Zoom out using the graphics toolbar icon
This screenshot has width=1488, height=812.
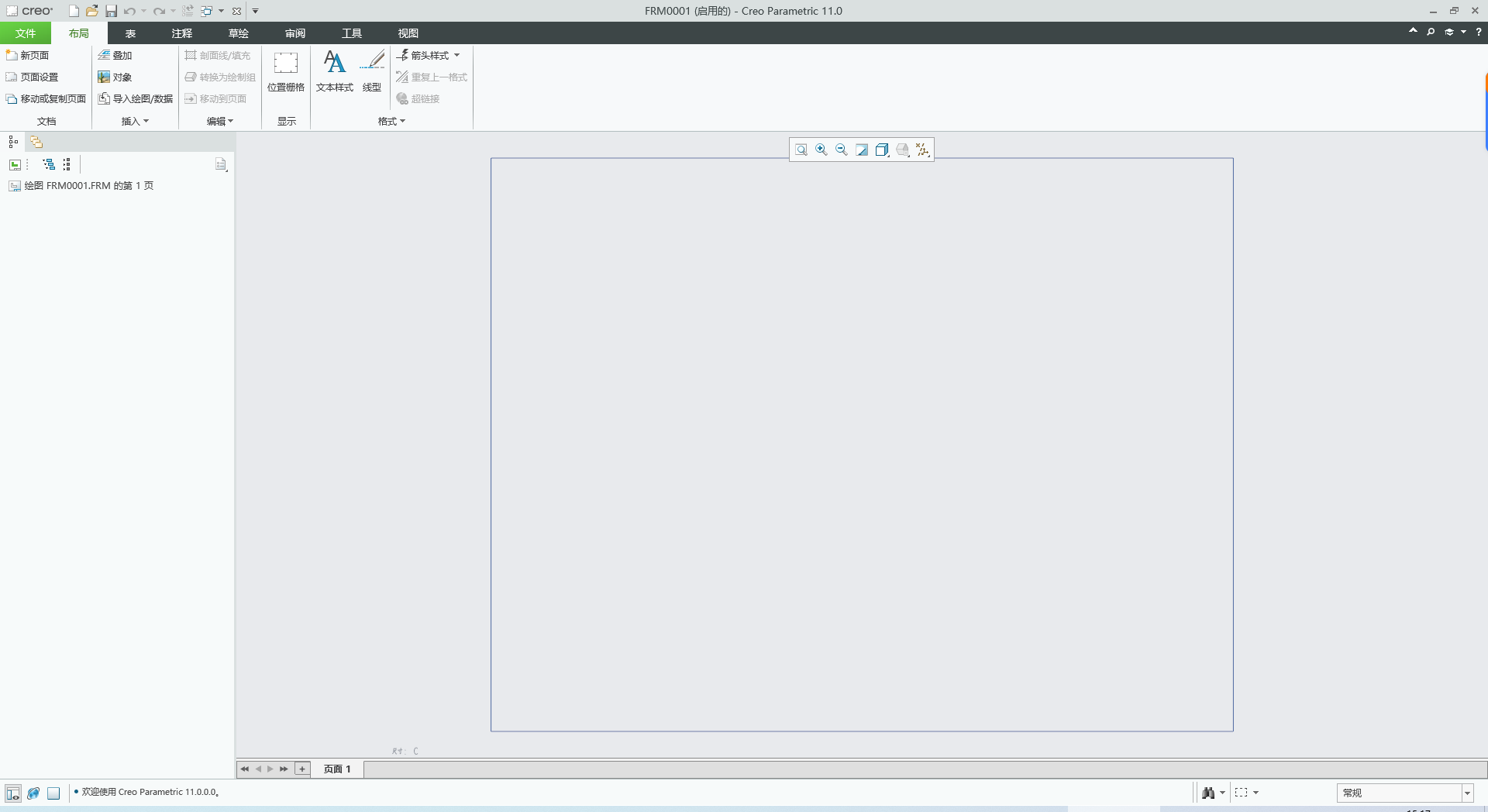click(841, 150)
